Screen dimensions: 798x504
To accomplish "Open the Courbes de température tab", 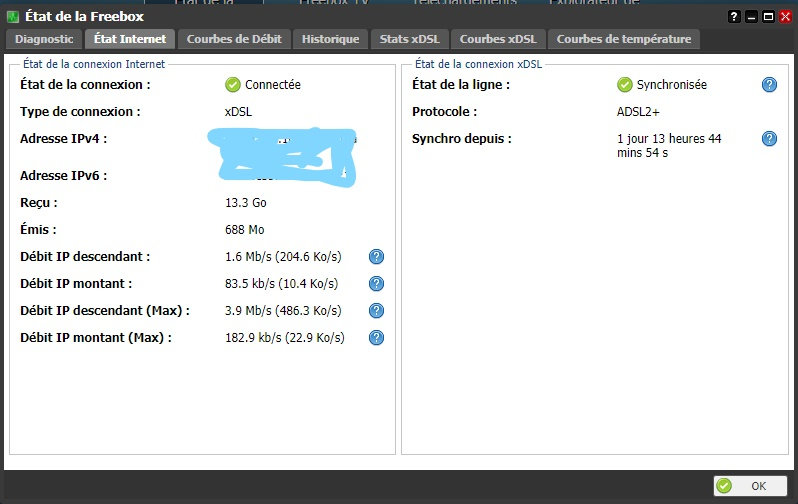I will click(624, 39).
